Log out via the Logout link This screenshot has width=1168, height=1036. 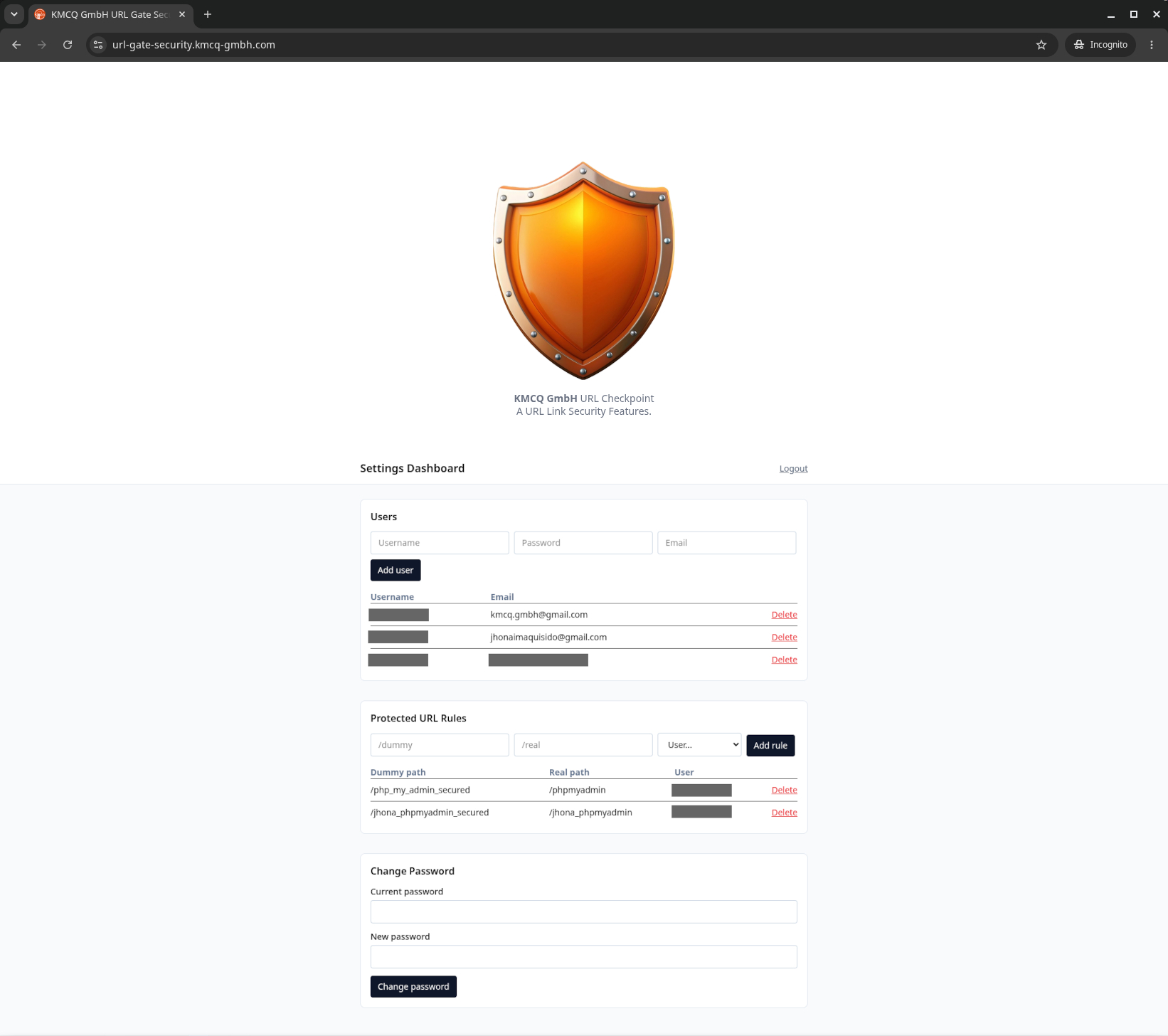point(793,469)
